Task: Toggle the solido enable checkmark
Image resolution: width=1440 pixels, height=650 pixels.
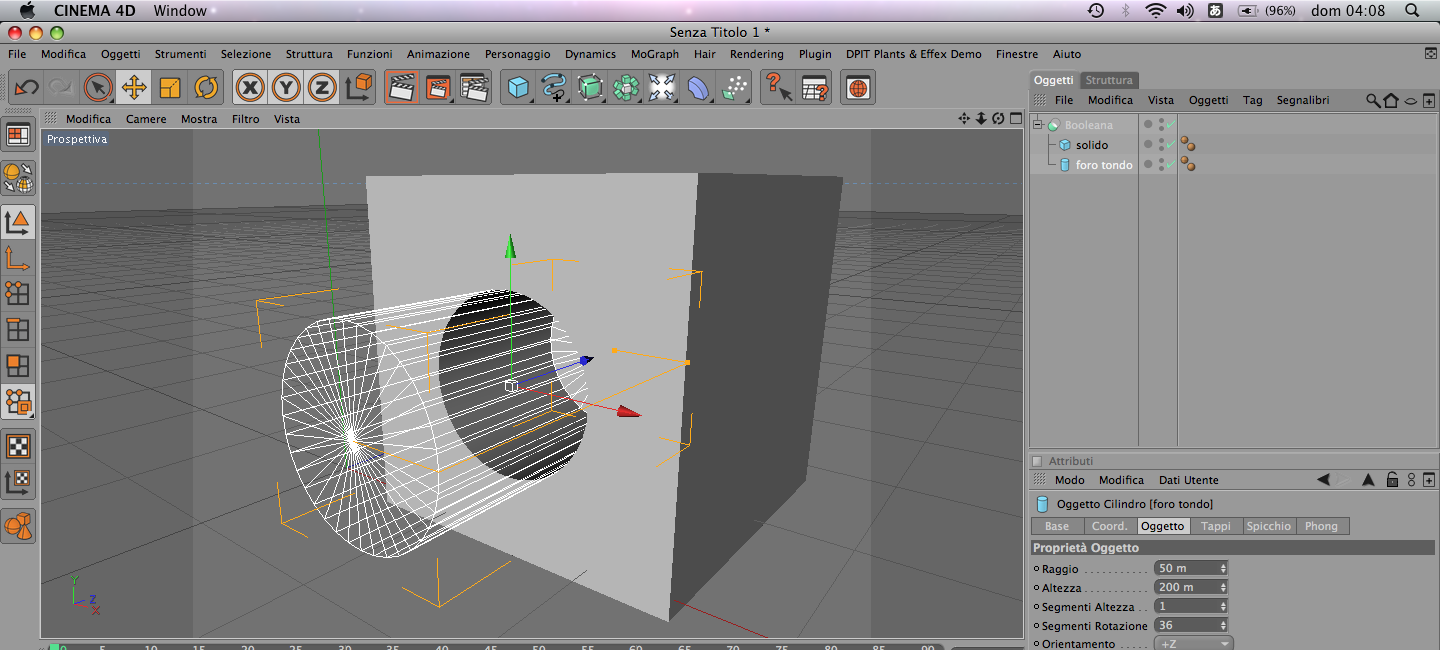Action: click(1170, 145)
